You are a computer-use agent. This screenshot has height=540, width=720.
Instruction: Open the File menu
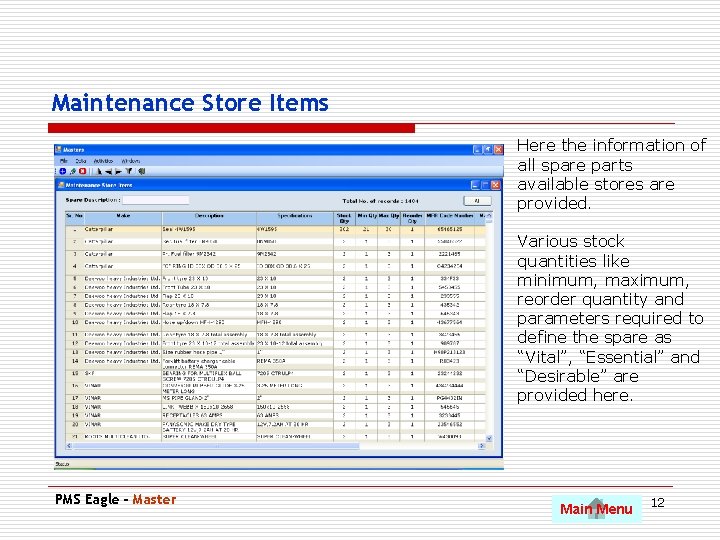(x=64, y=161)
